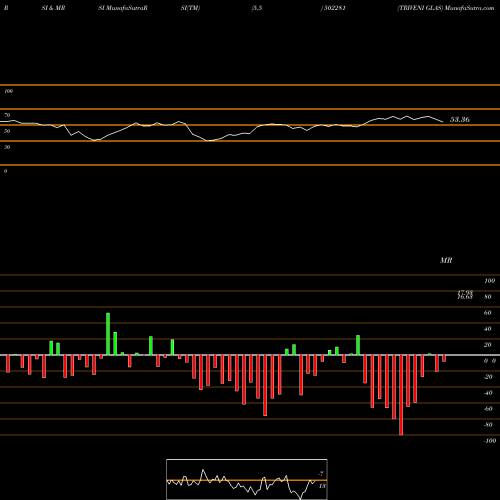Click the MR axis label -100
Viewport: 500px width, 500px height.
click(490, 441)
